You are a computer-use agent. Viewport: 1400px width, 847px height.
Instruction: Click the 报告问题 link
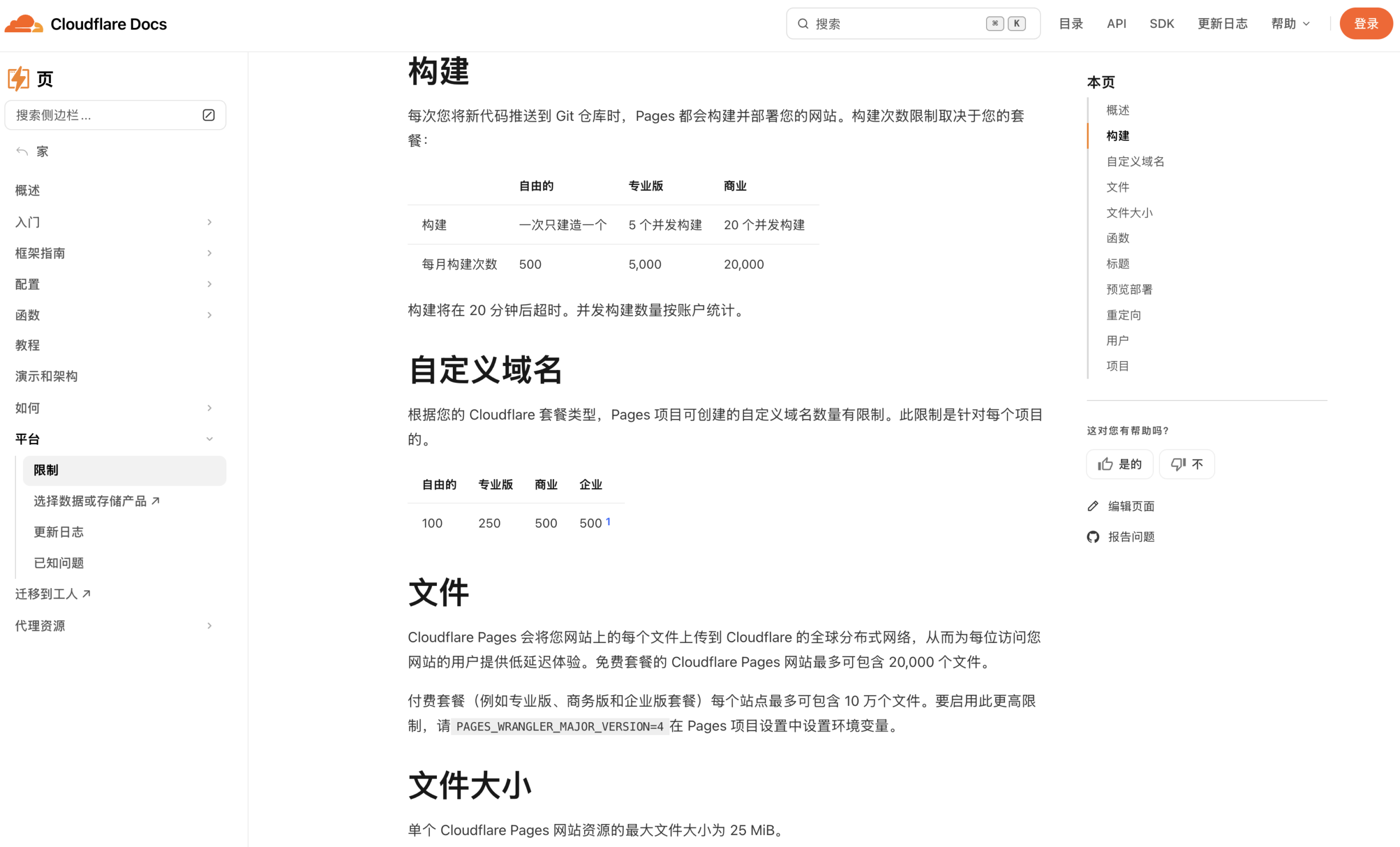(1131, 537)
